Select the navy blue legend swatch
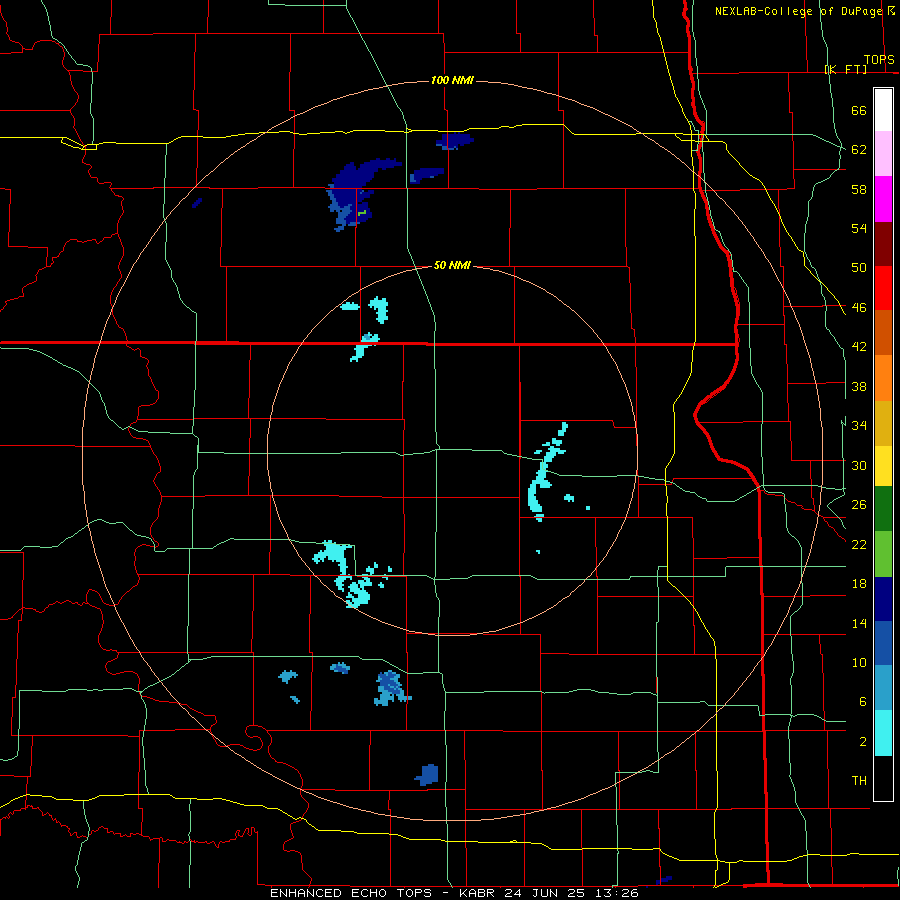Viewport: 900px width, 900px height. point(883,599)
